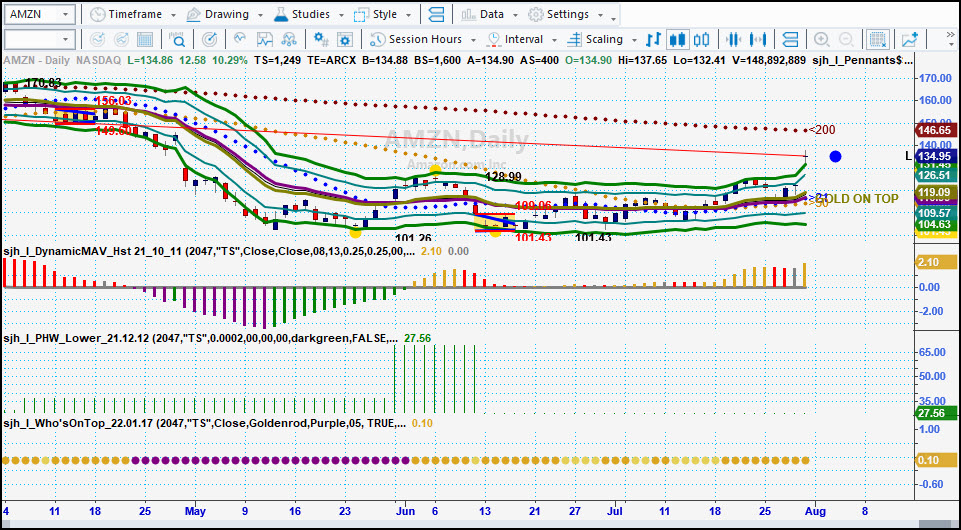The height and width of the screenshot is (530, 961).
Task: Click the zoom in magnifier icon
Action: (x=821, y=40)
